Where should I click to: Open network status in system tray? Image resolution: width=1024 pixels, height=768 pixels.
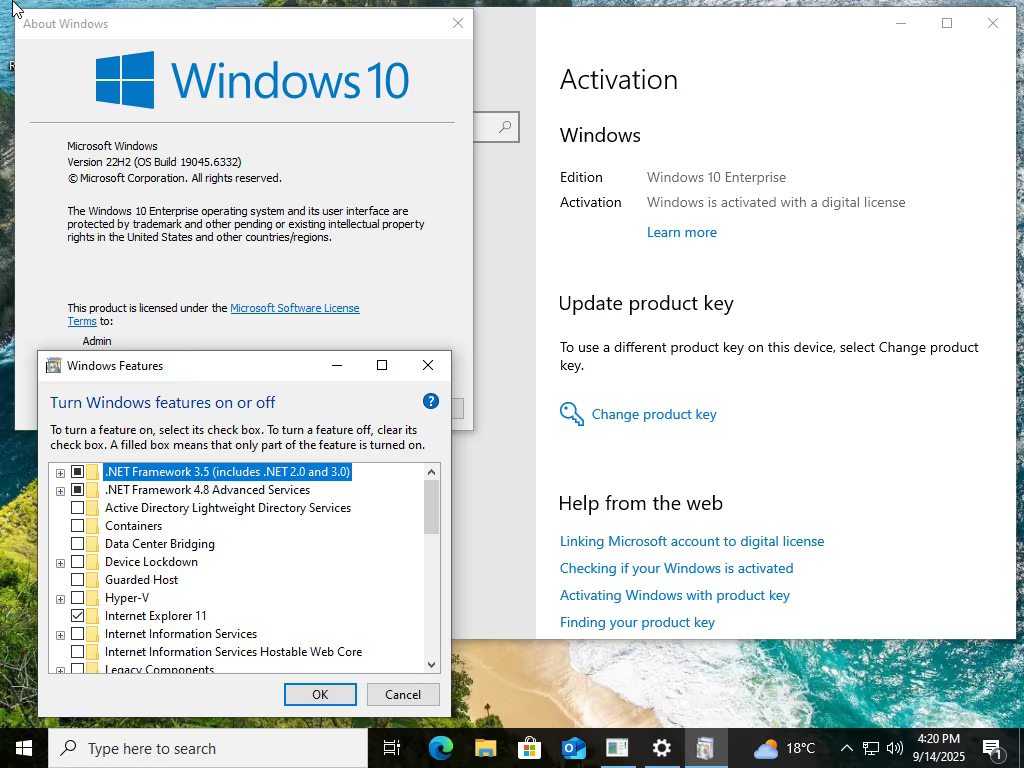pyautogui.click(x=871, y=748)
